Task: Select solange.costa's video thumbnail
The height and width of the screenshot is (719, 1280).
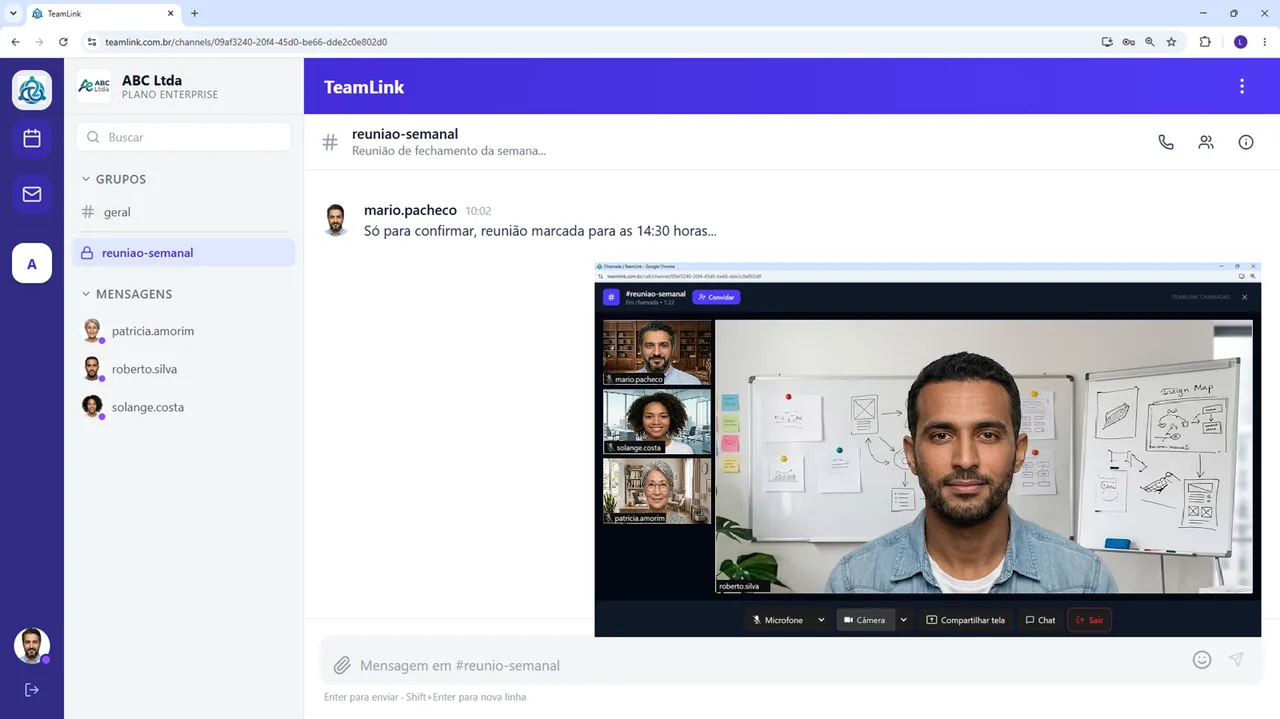Action: [657, 421]
